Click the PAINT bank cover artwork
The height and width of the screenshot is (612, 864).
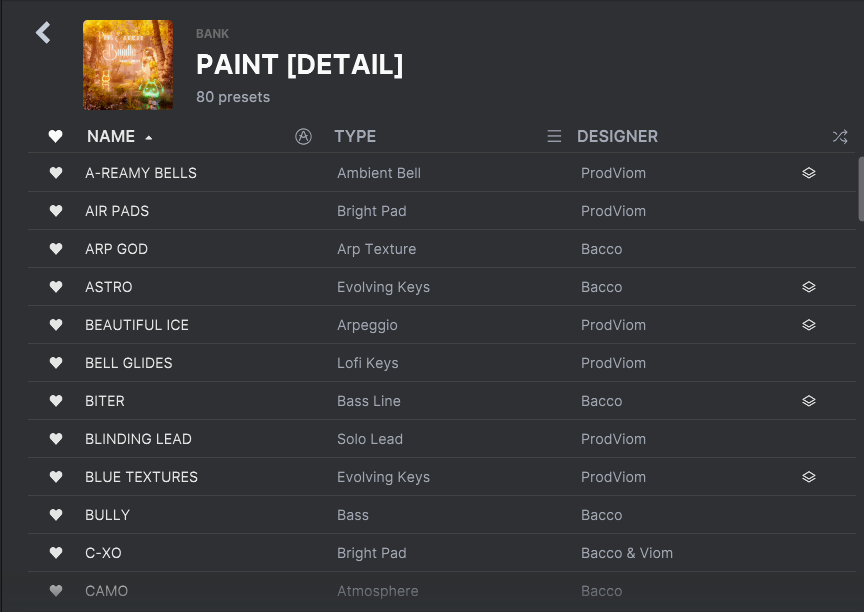point(128,65)
